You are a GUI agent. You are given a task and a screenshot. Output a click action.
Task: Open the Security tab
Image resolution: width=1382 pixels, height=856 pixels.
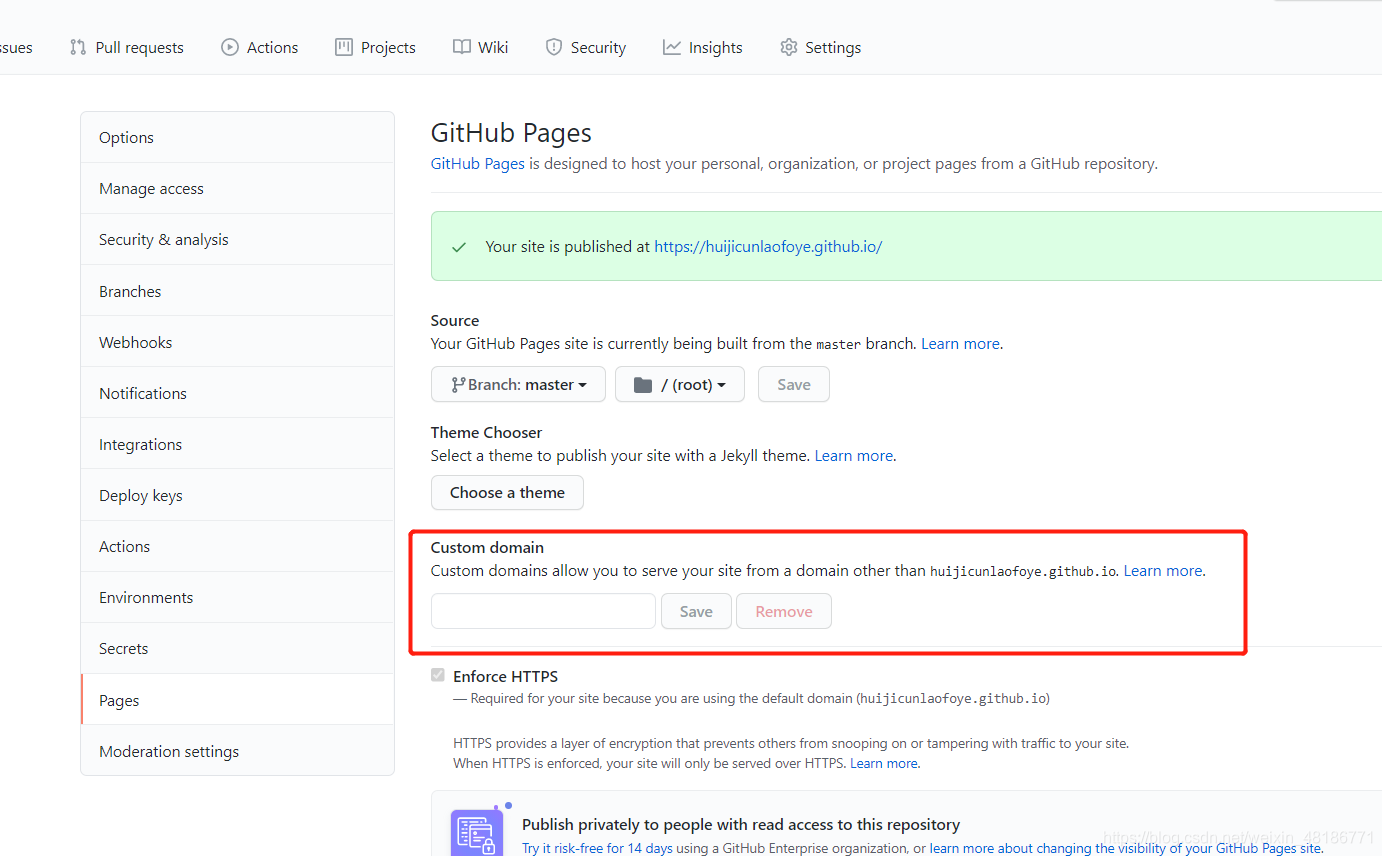point(586,47)
